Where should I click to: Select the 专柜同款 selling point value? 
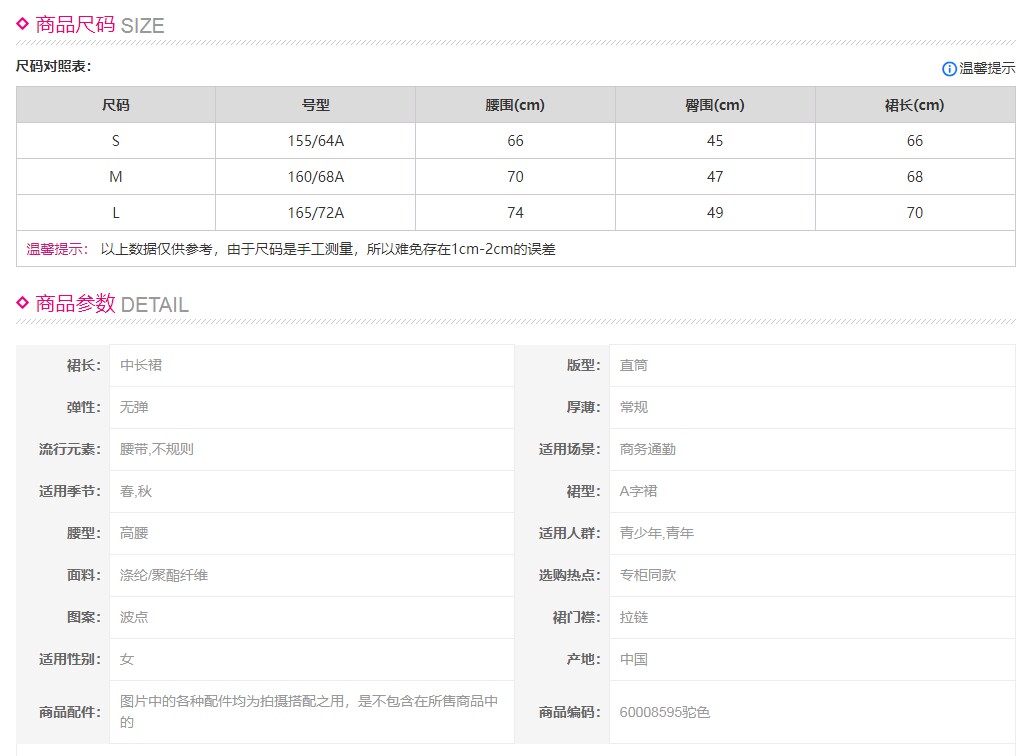[x=648, y=575]
